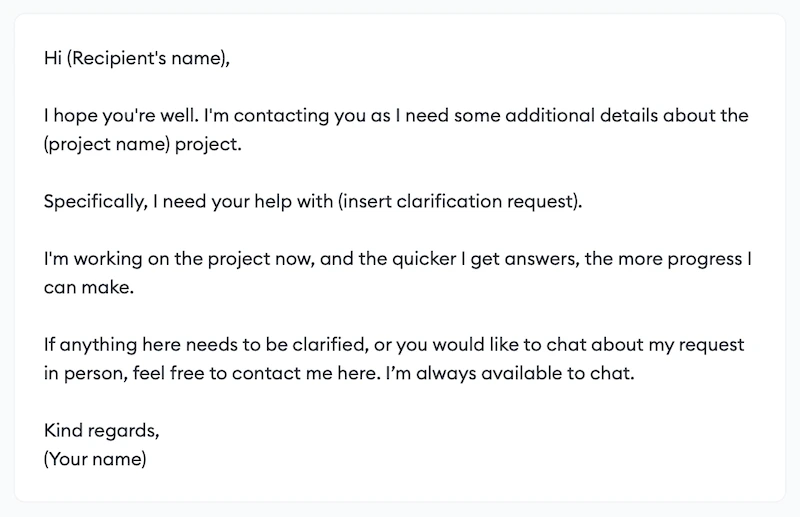Click the sentence 'I hope you're well.'
This screenshot has width=800, height=517.
[x=121, y=116]
